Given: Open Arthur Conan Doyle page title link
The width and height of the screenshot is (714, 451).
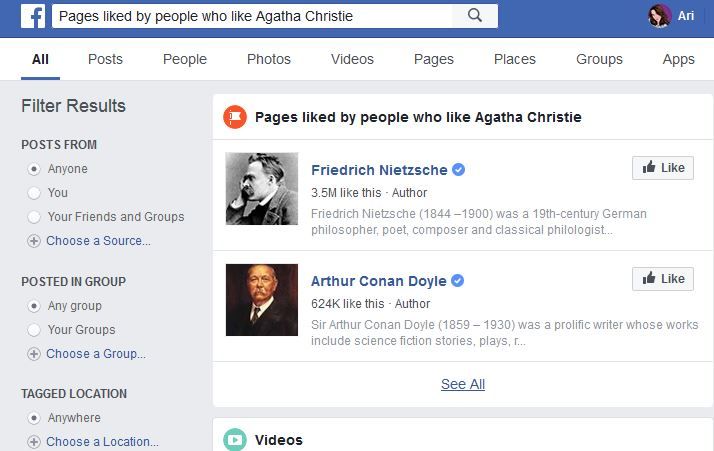Looking at the screenshot, I should tap(378, 281).
